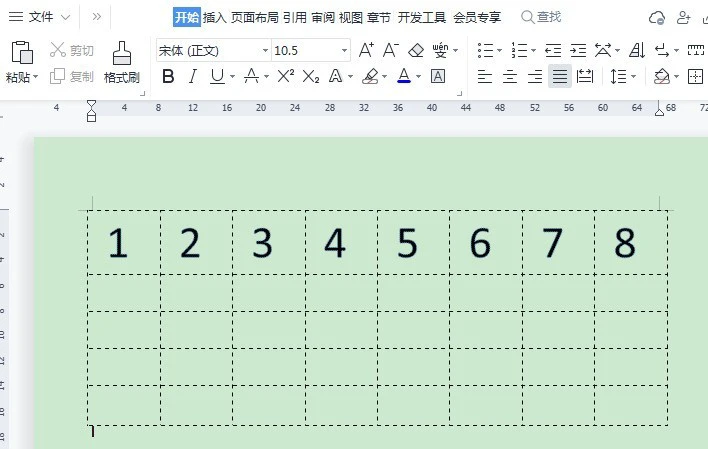Open the 开发工具 tab
Image resolution: width=708 pixels, height=449 pixels.
(x=422, y=18)
